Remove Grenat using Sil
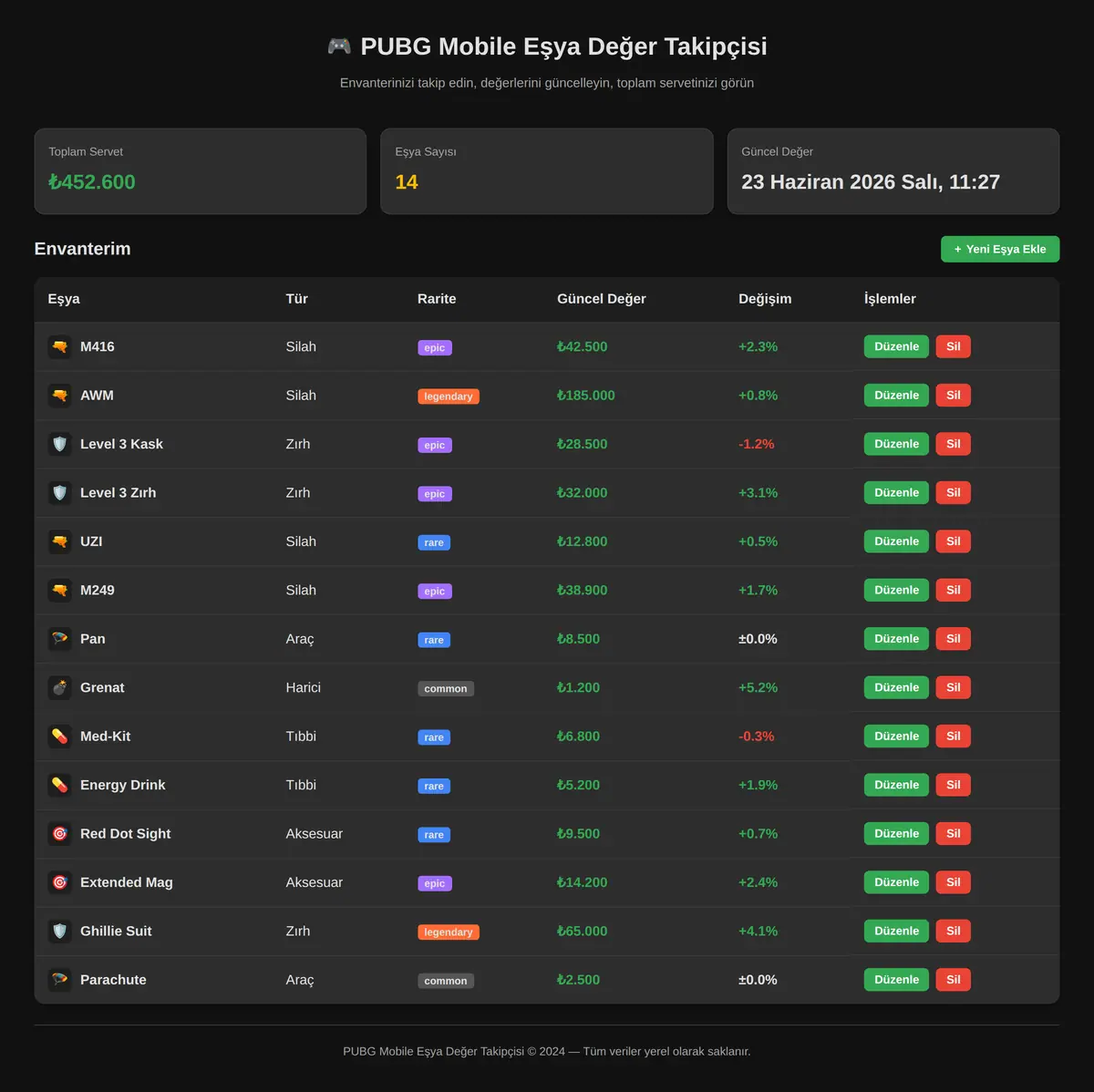Screen dimensions: 1094x1092 [953, 687]
